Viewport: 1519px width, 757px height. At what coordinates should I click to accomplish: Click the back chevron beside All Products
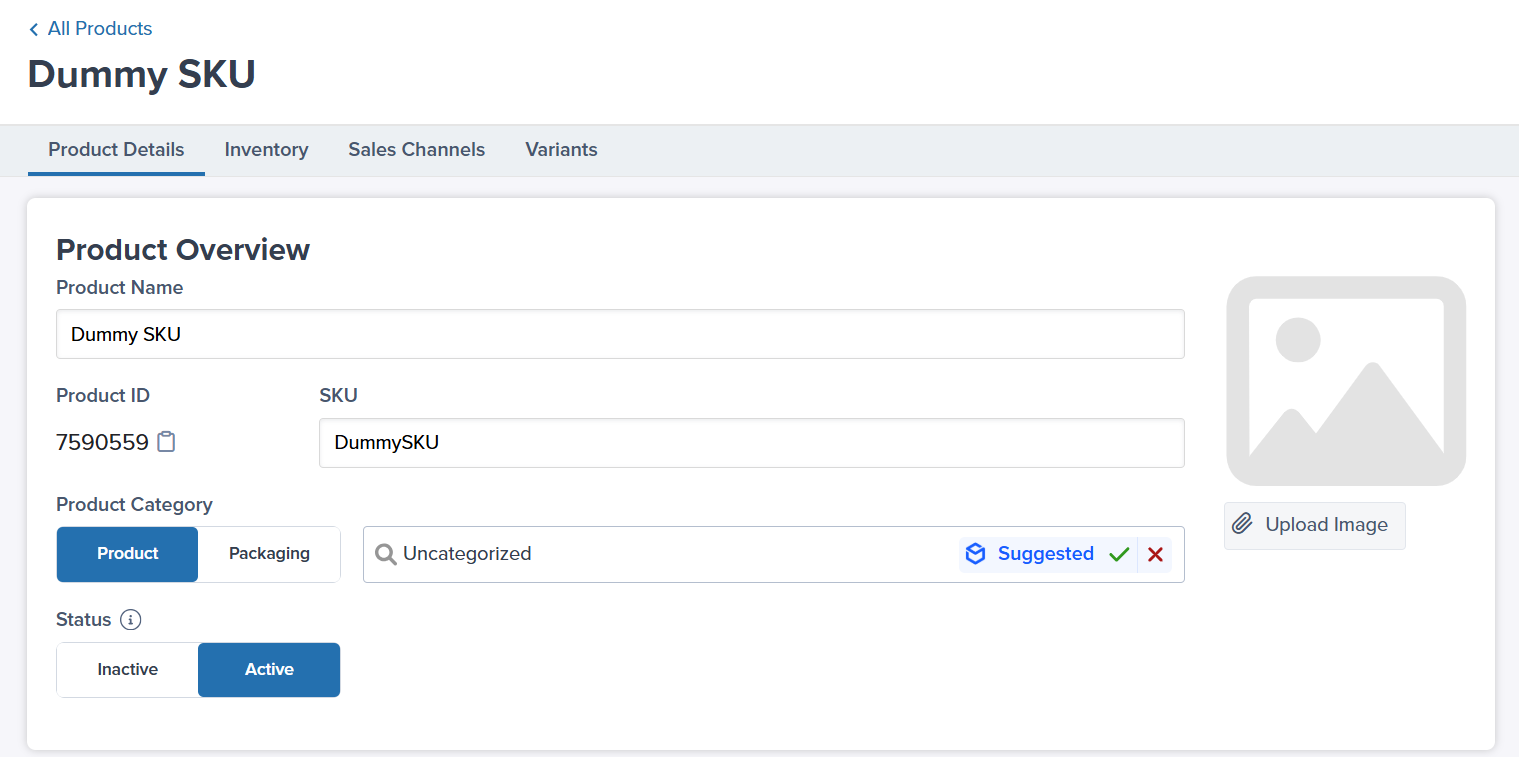click(x=33, y=29)
